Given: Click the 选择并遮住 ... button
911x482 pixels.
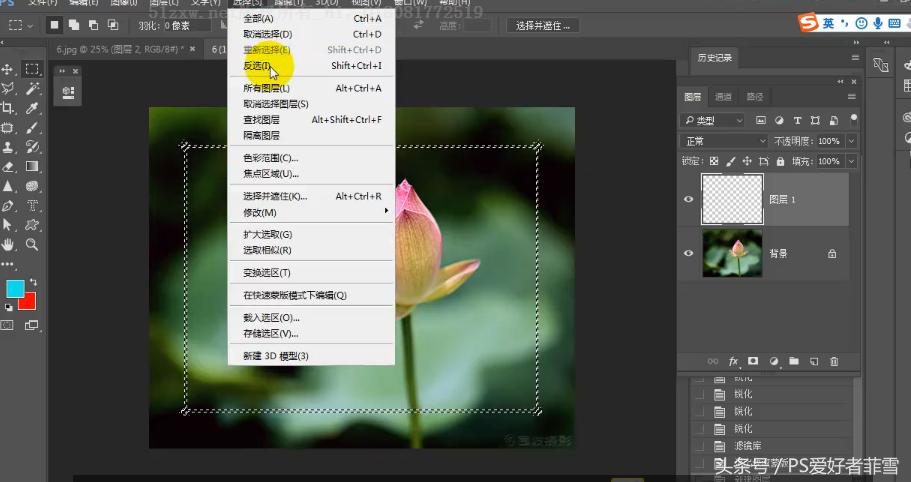Looking at the screenshot, I should click(543, 26).
